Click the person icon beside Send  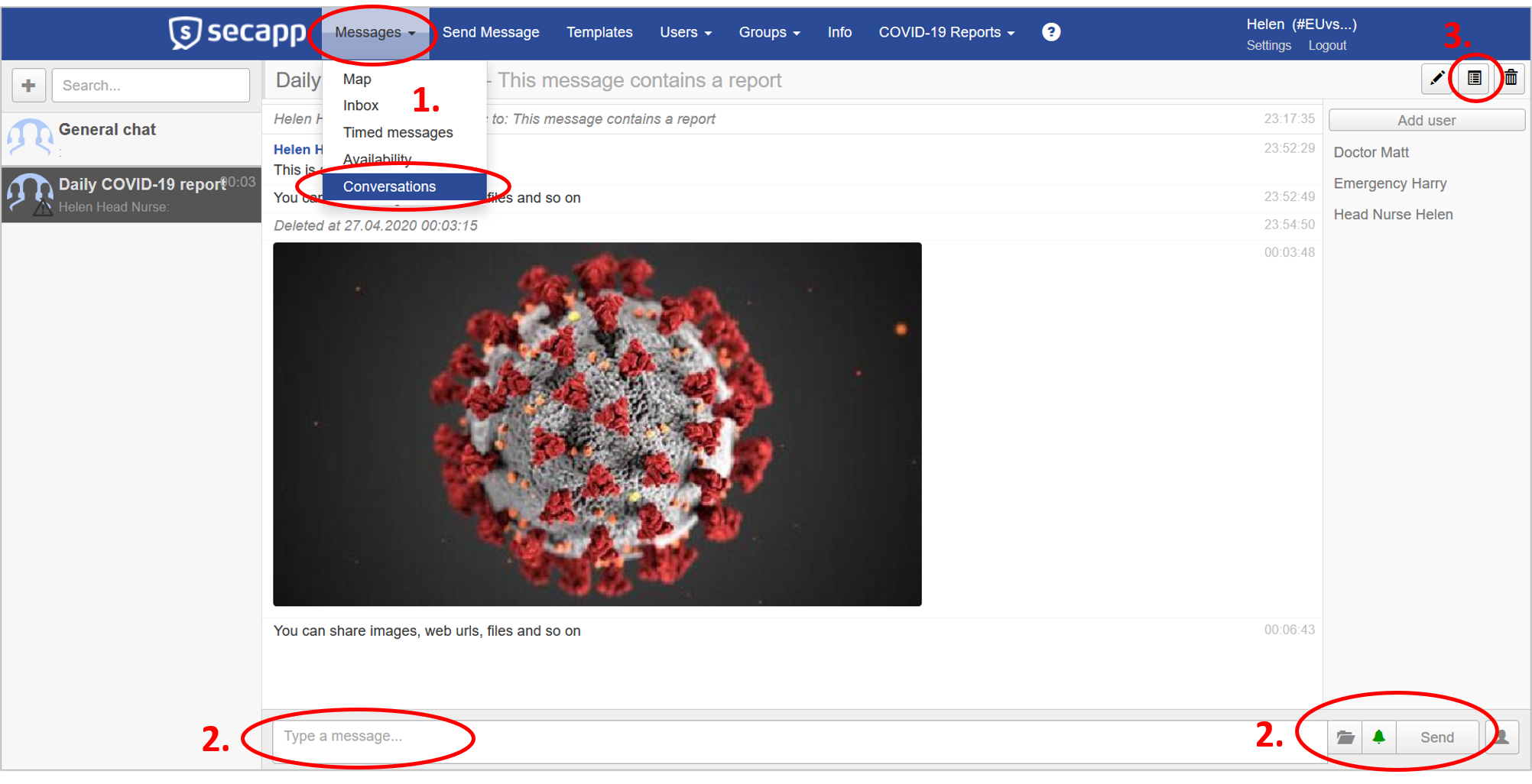tap(1501, 737)
